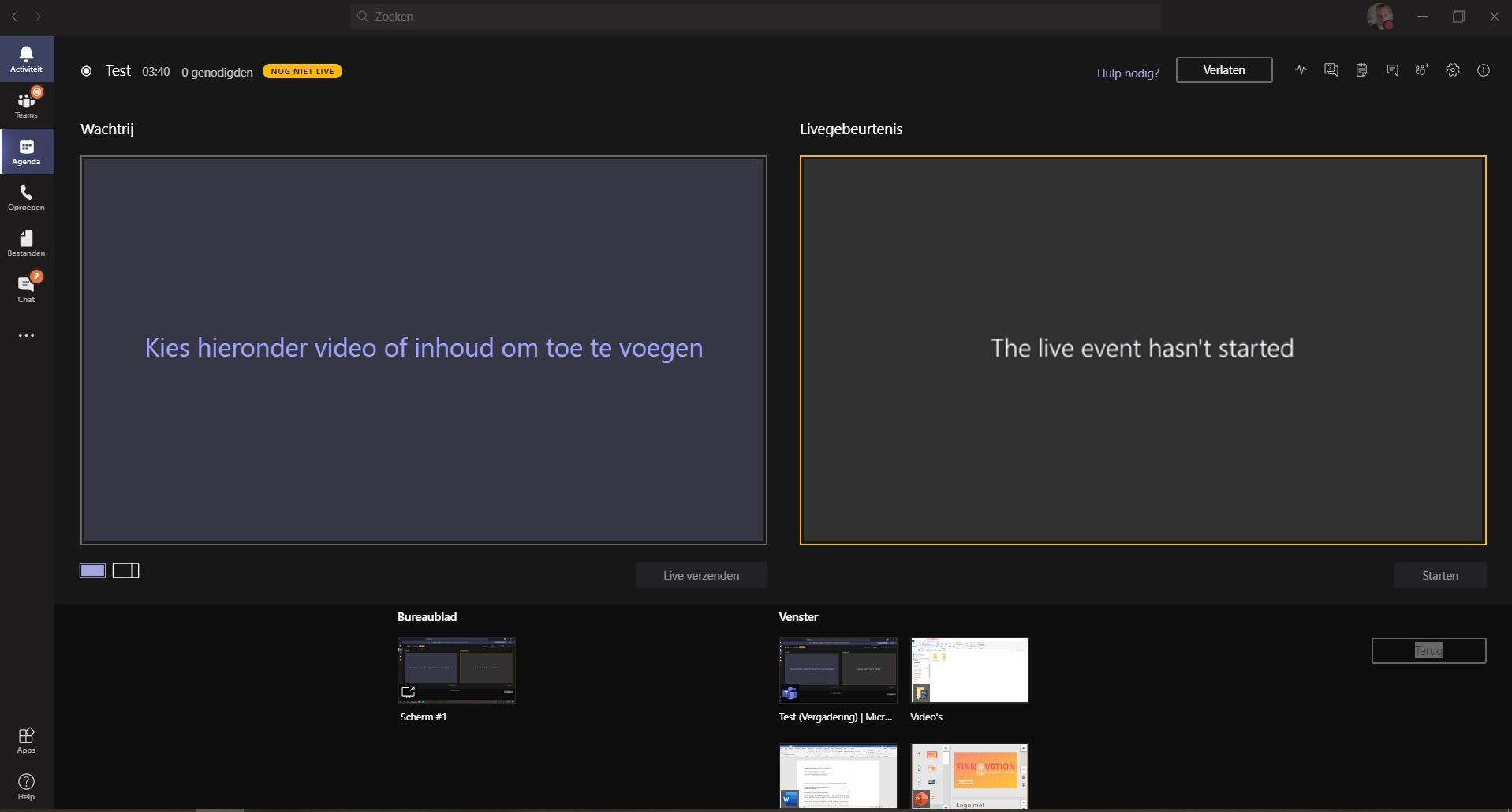Click the Zoeken search field

pos(755,16)
